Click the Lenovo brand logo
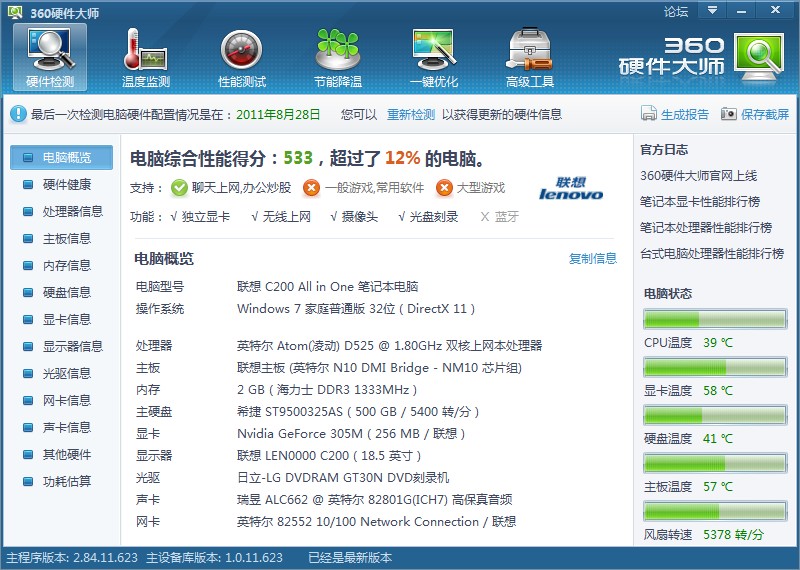800x570 pixels. coord(571,189)
